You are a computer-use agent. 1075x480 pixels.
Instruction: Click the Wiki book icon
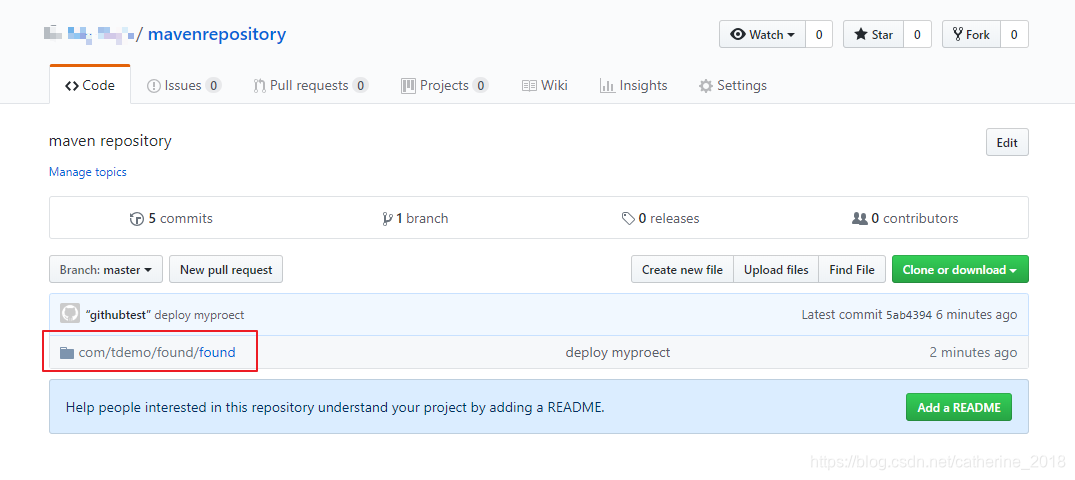click(x=529, y=86)
